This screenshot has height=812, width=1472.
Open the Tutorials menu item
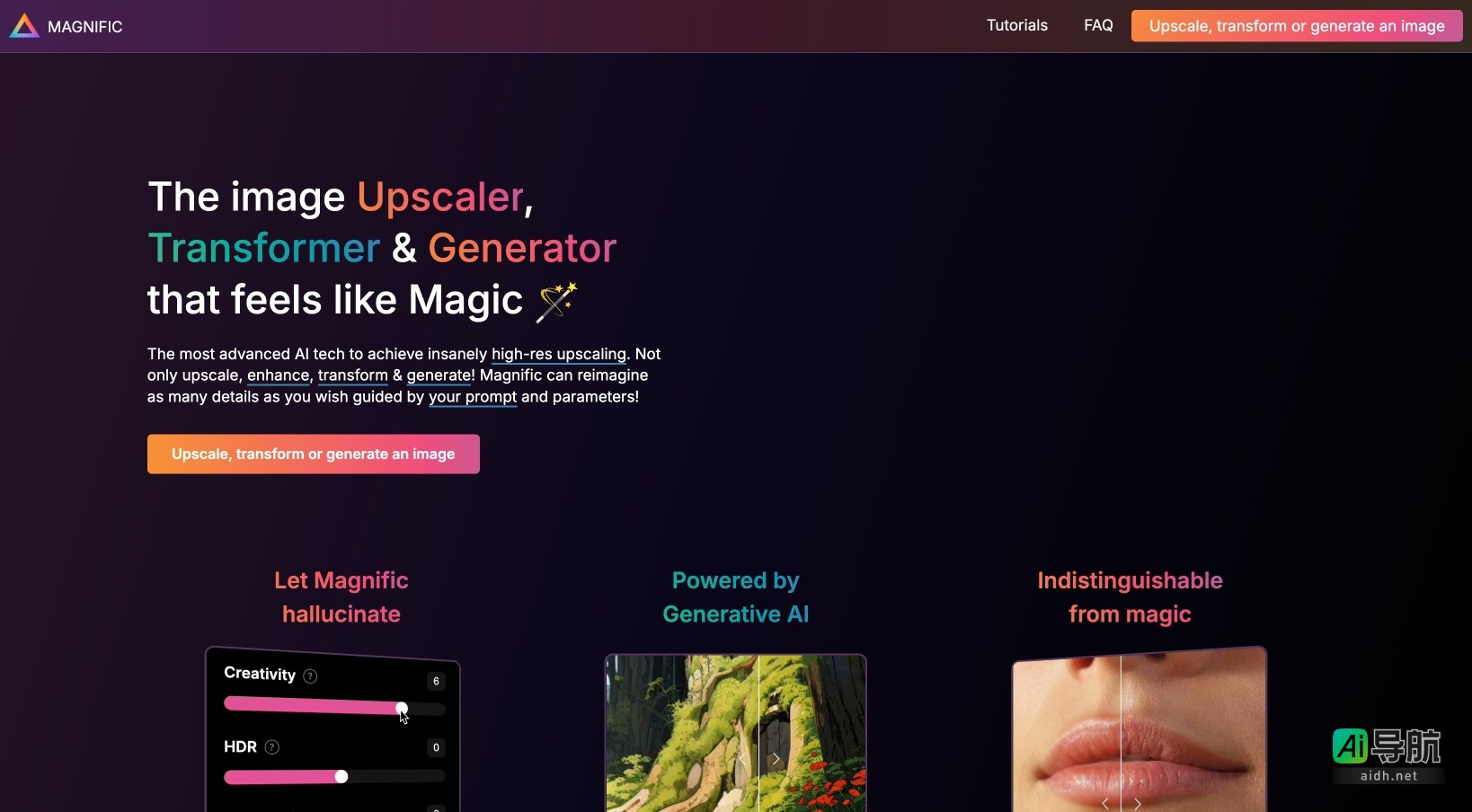pos(1017,25)
